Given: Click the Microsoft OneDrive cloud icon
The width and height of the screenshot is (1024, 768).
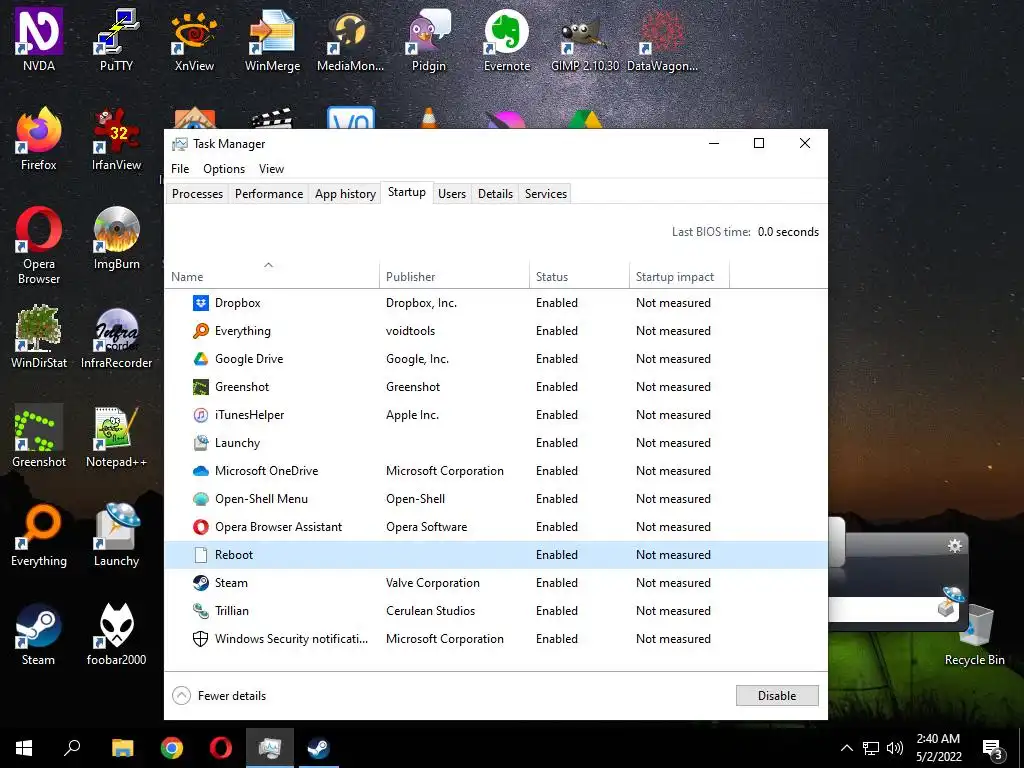Looking at the screenshot, I should click(200, 471).
